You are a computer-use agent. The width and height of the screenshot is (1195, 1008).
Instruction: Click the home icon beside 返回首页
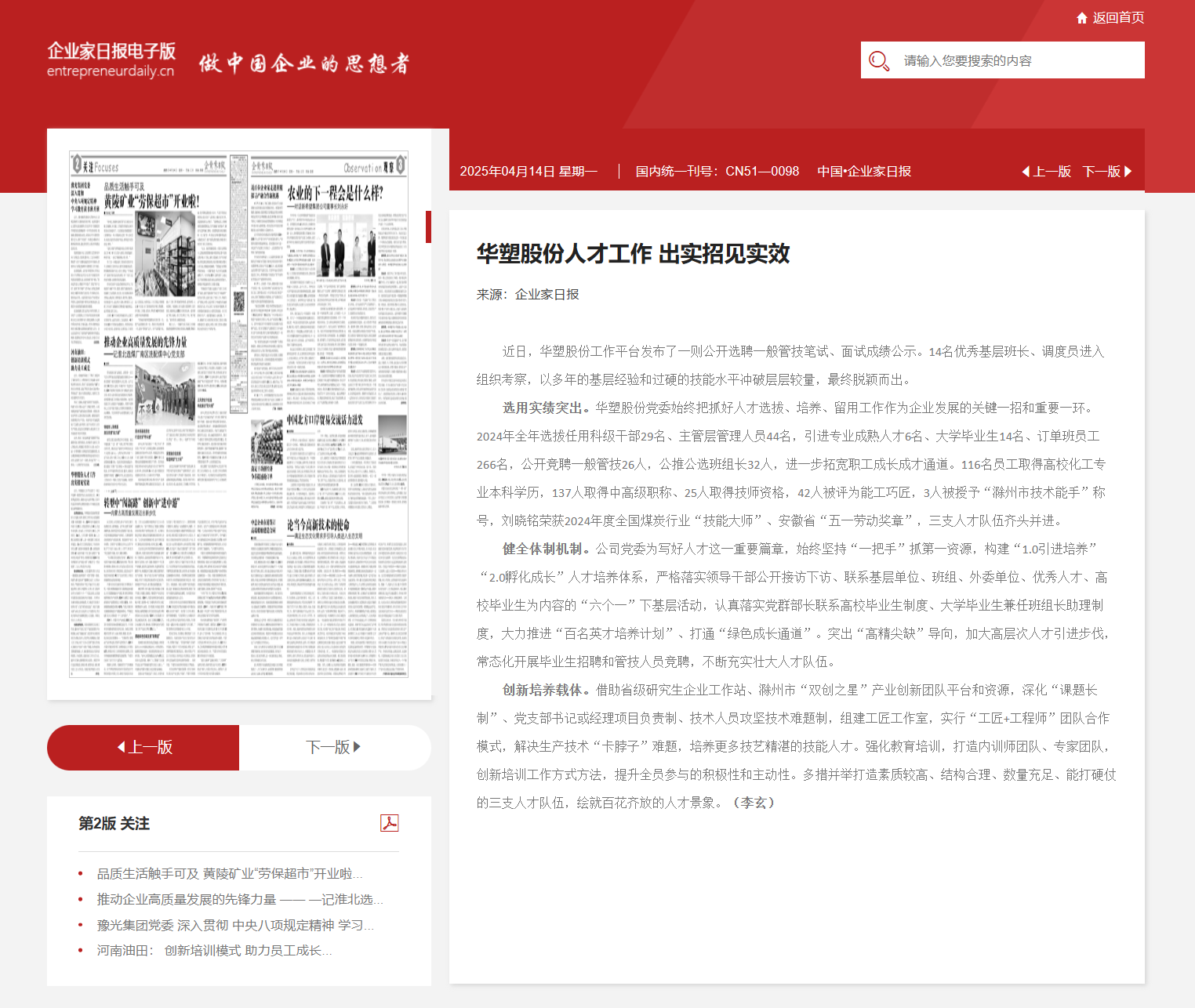[x=1082, y=18]
